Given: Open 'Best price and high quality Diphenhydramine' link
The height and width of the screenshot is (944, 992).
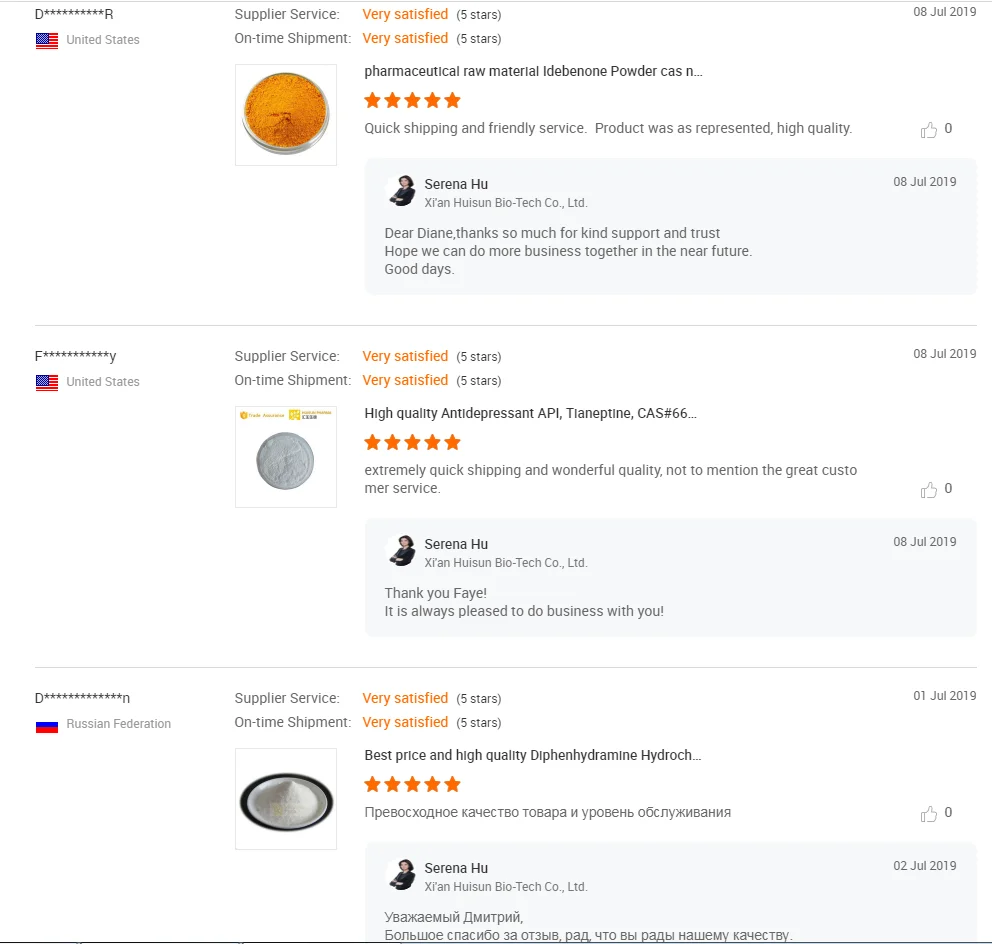Looking at the screenshot, I should pyautogui.click(x=532, y=756).
